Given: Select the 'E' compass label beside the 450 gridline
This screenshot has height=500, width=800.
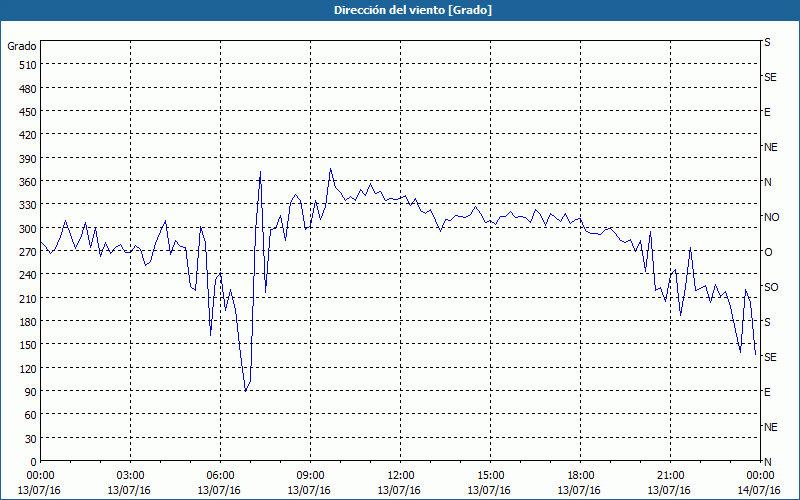Looking at the screenshot, I should click(x=767, y=112).
